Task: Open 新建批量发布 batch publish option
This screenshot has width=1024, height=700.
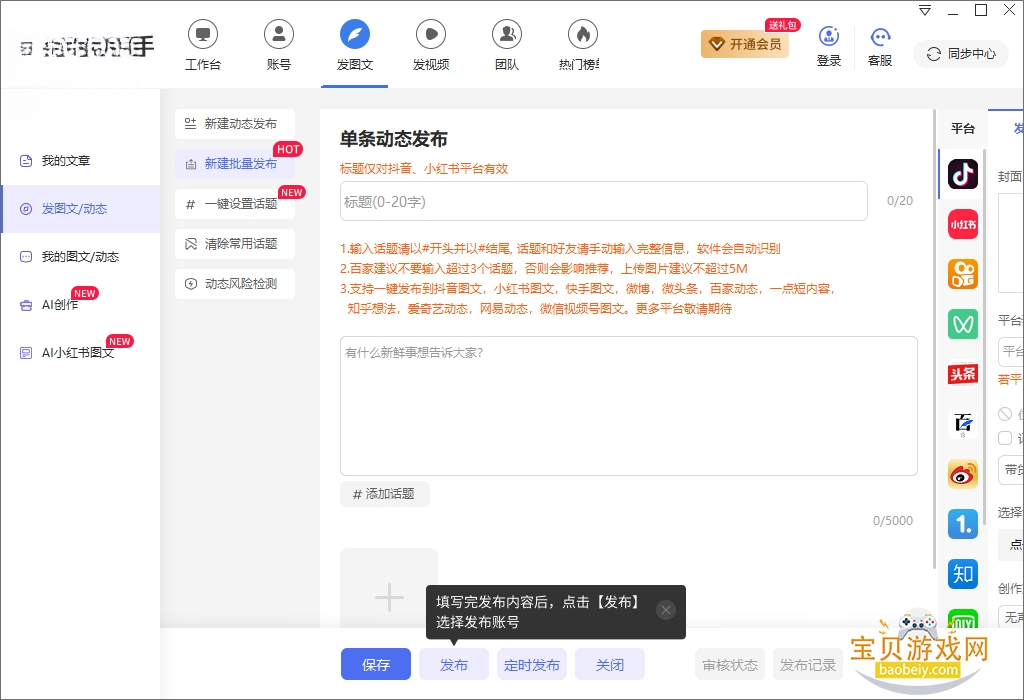Action: click(x=235, y=164)
